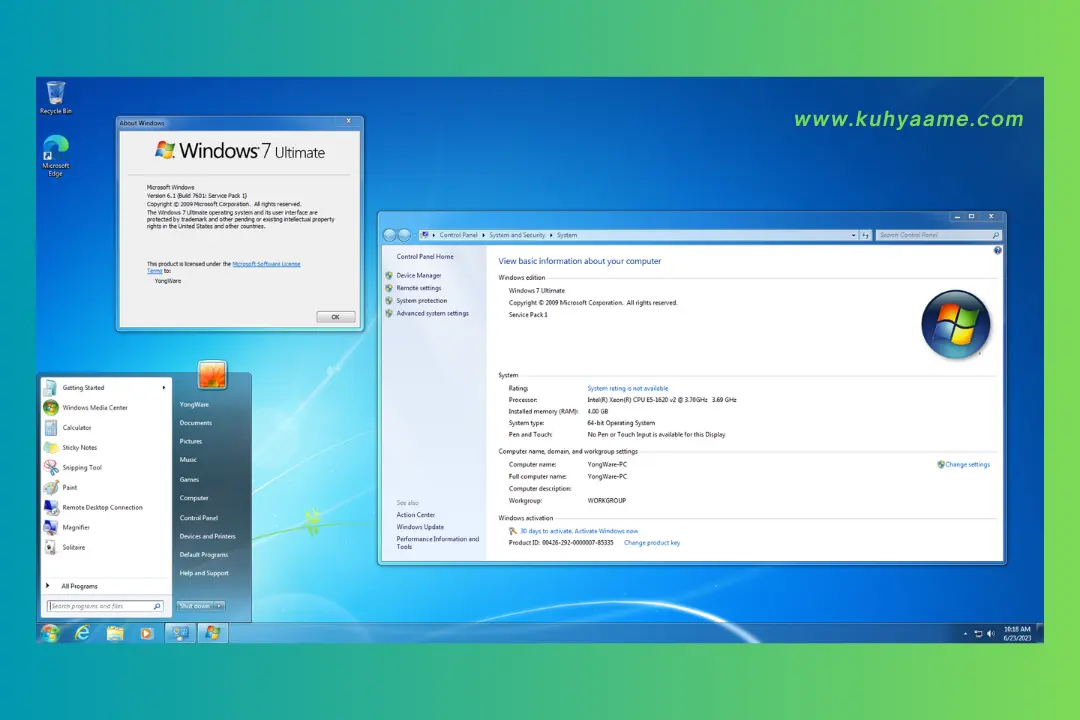The image size is (1080, 720).
Task: Open Sticky Notes from Start menu
Action: coord(105,448)
